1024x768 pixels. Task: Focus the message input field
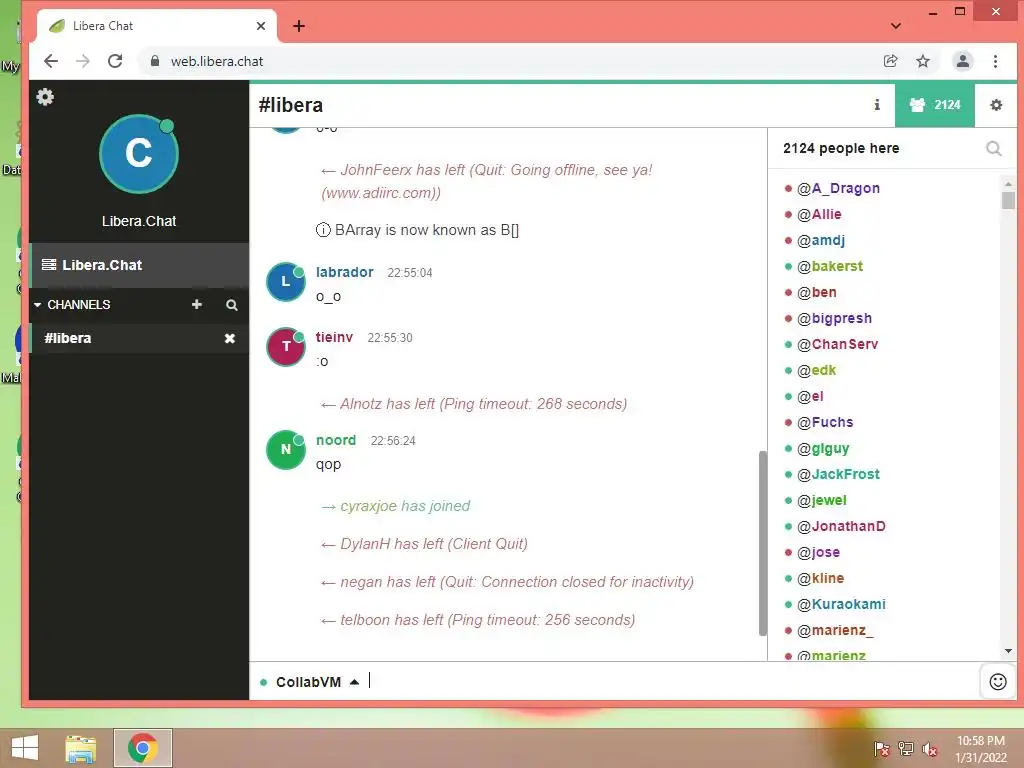671,681
